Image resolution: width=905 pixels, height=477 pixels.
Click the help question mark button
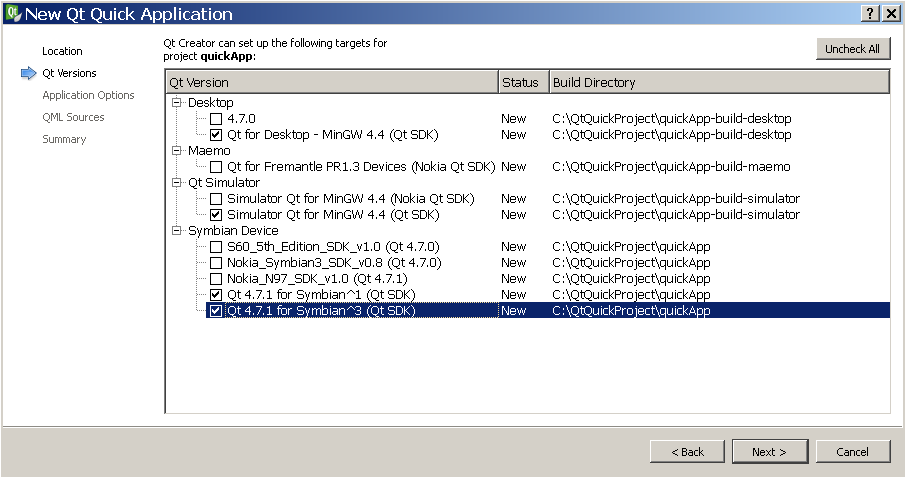870,13
